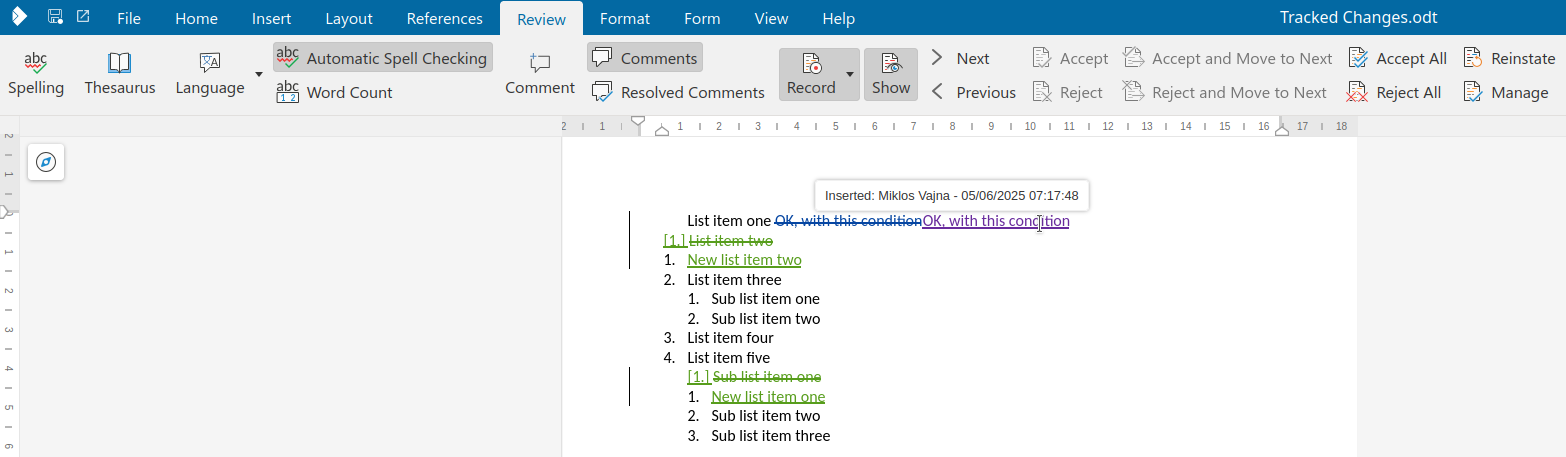Click the save icon in title bar
1566x457 pixels.
tap(55, 17)
